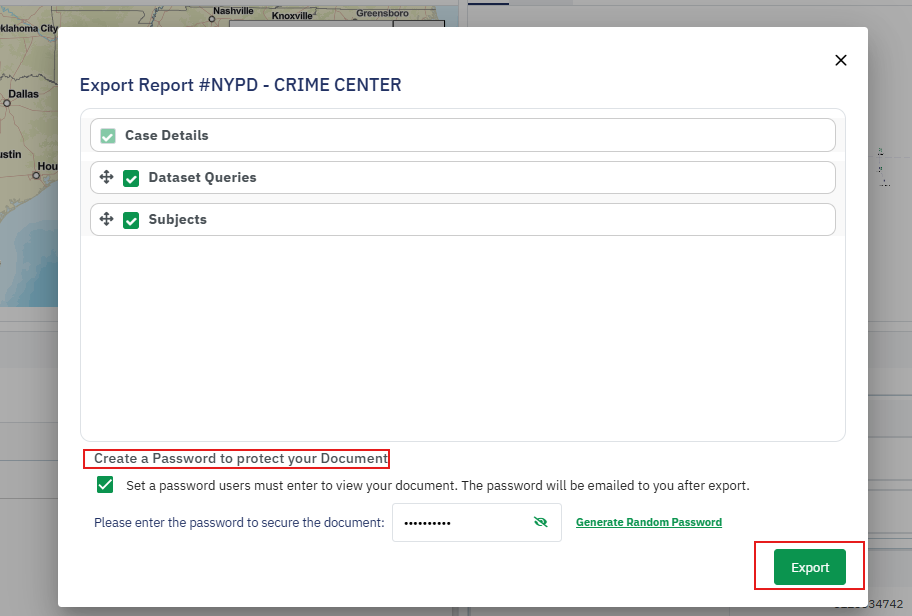Click the Dataset Queries move handle icon
The height and width of the screenshot is (616, 912).
107,177
